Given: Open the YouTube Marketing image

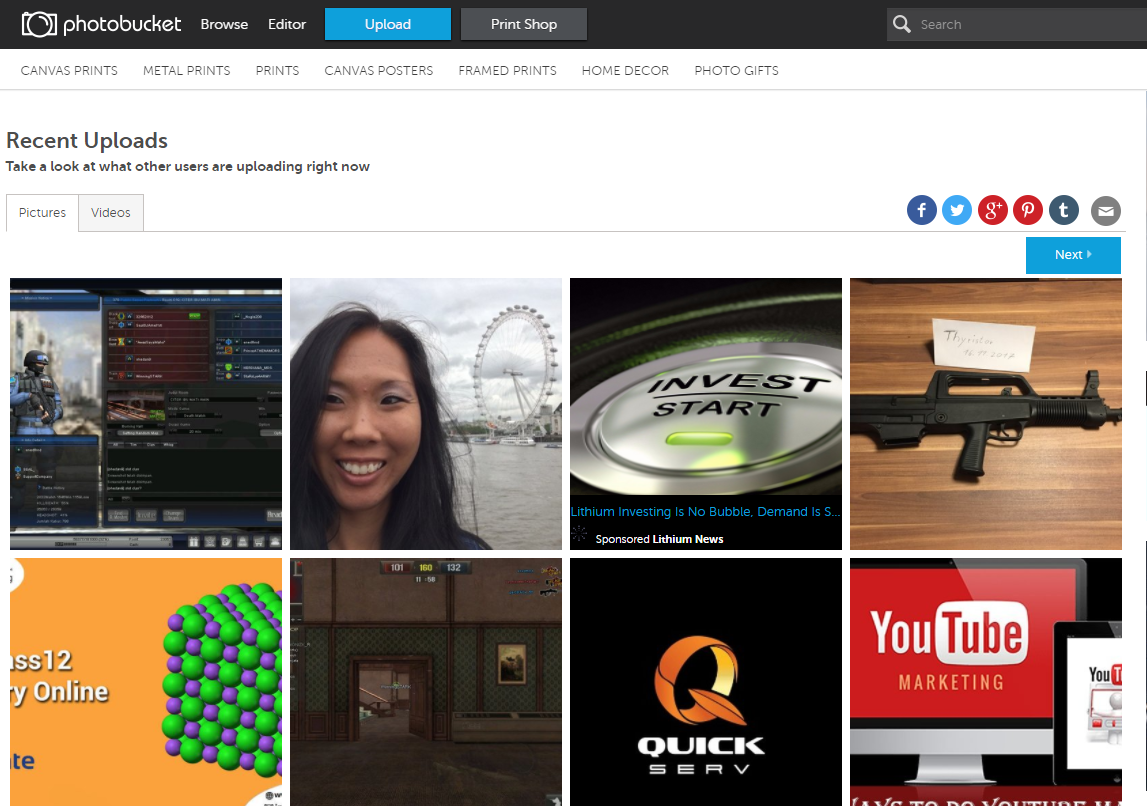Looking at the screenshot, I should click(x=985, y=682).
